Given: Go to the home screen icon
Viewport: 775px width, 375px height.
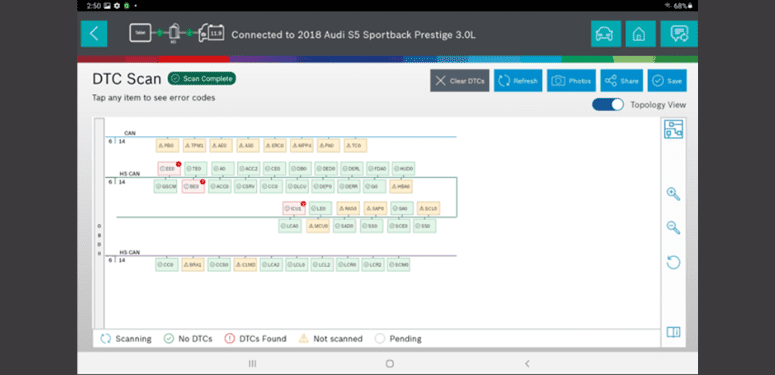Looking at the screenshot, I should [x=641, y=34].
